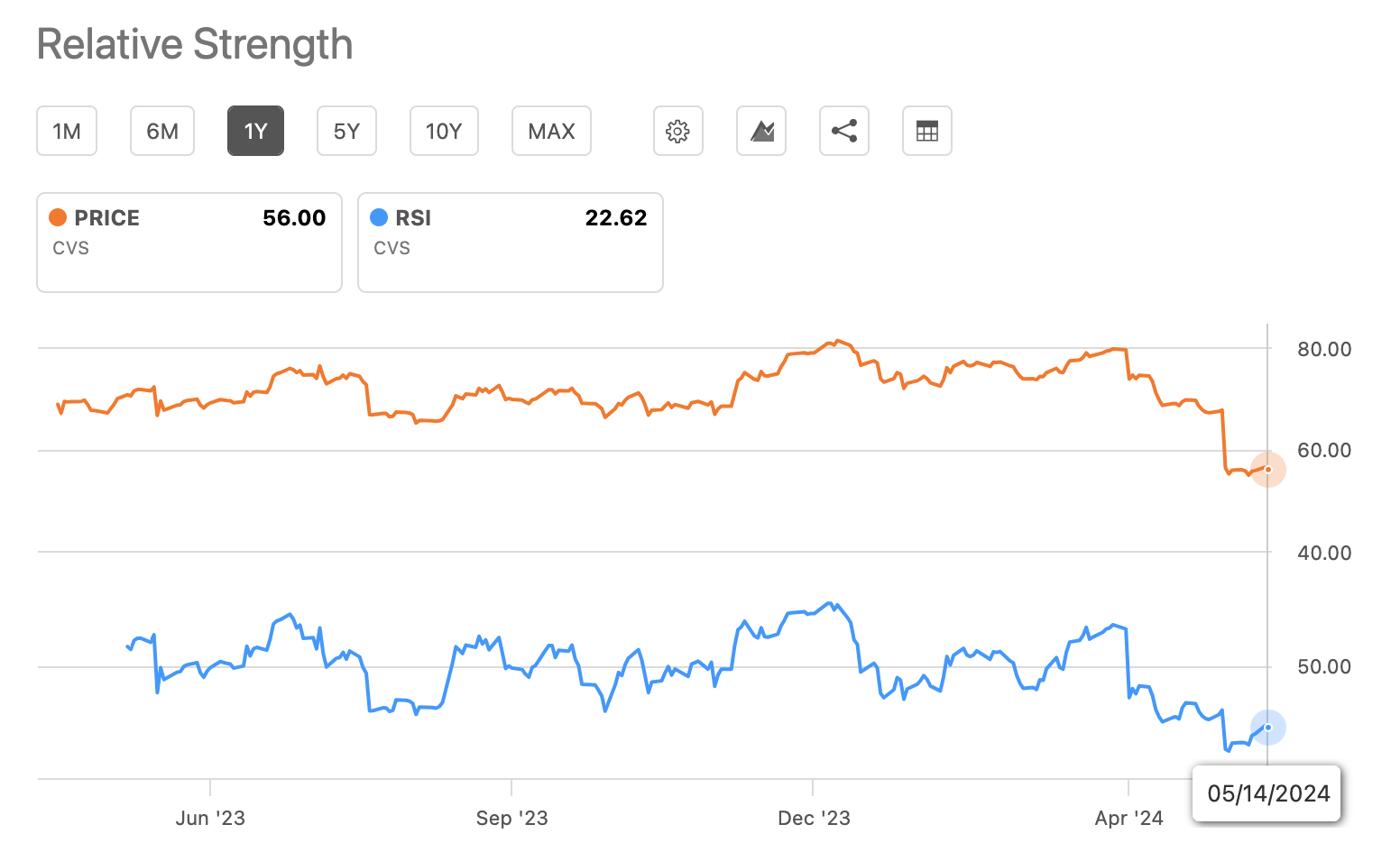The image size is (1400, 852).
Task: Open chart settings gear icon
Action: point(677,131)
